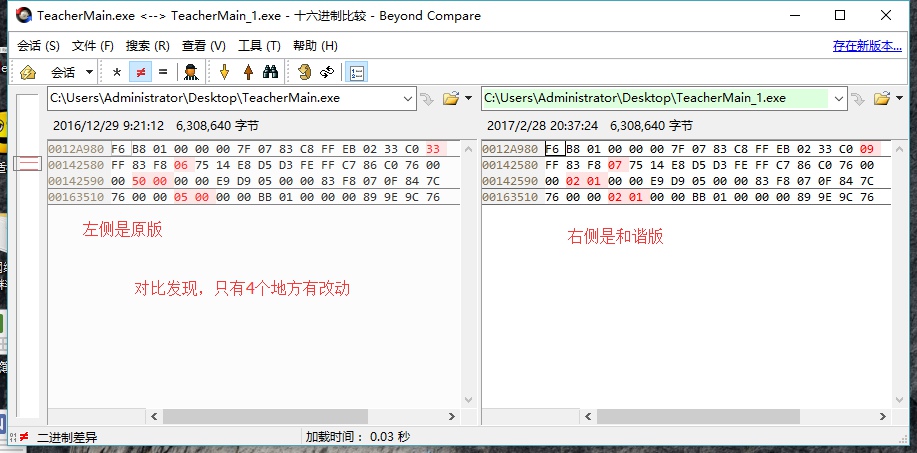Click right pane vertical scroll-down arrow
This screenshot has width=917, height=453.
pyautogui.click(x=899, y=400)
